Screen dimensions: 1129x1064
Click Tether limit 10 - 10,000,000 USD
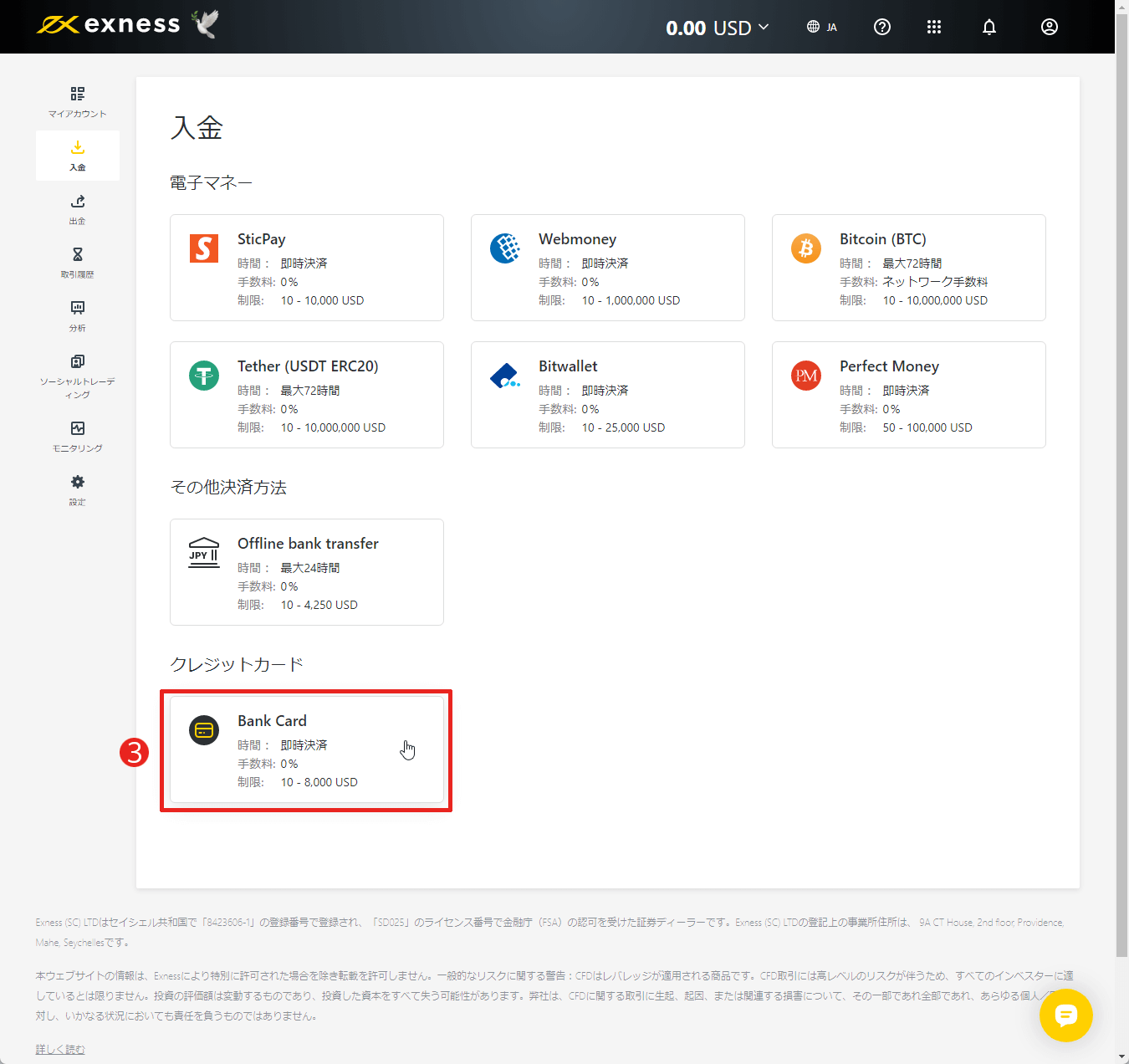[334, 427]
